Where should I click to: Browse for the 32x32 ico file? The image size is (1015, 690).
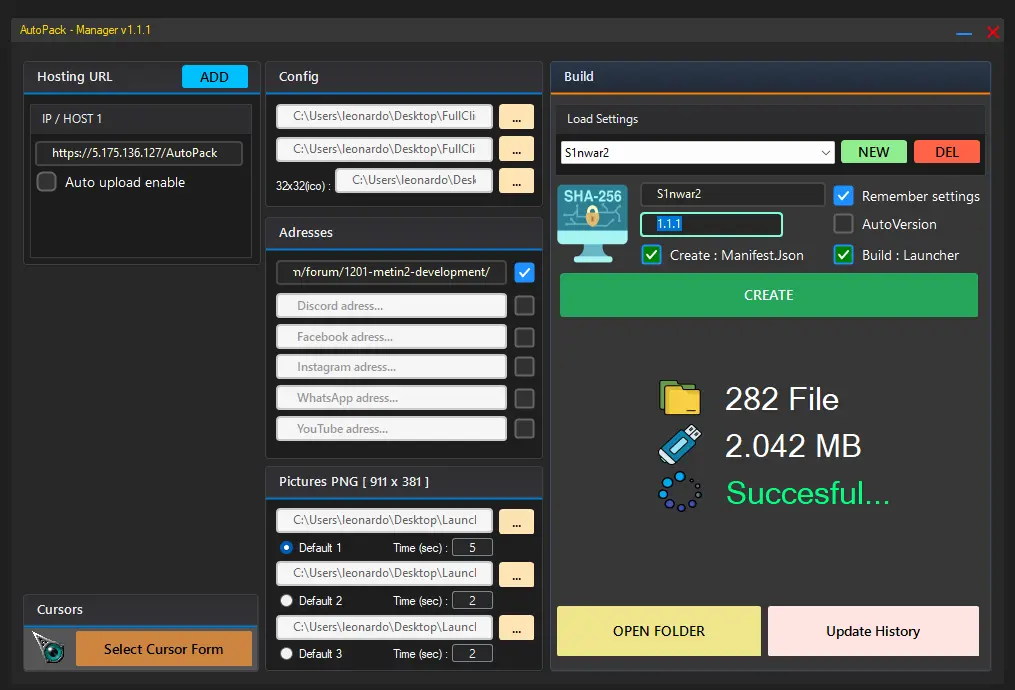click(516, 181)
